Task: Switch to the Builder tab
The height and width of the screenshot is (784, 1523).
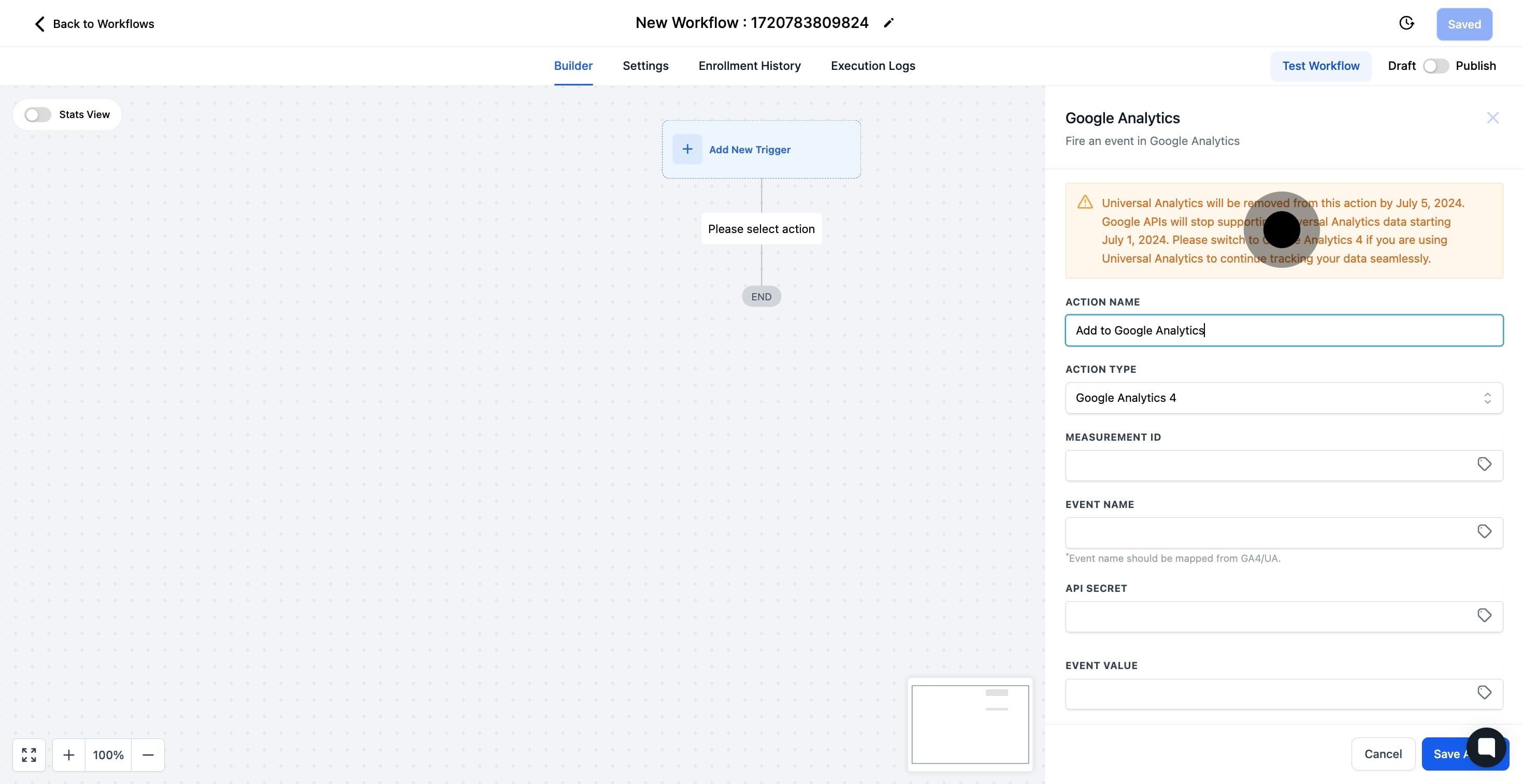Action: point(573,66)
